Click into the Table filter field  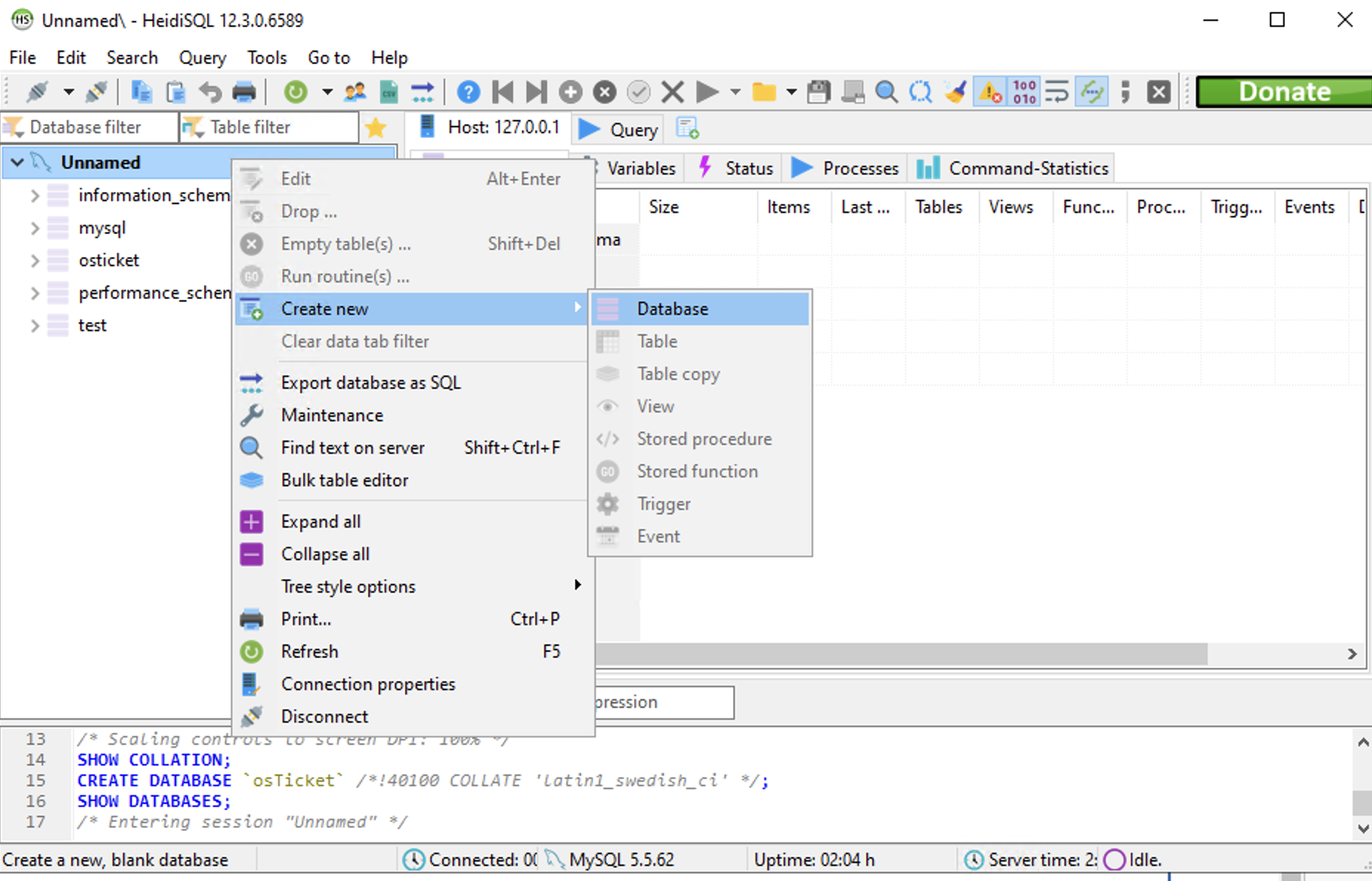tap(270, 127)
